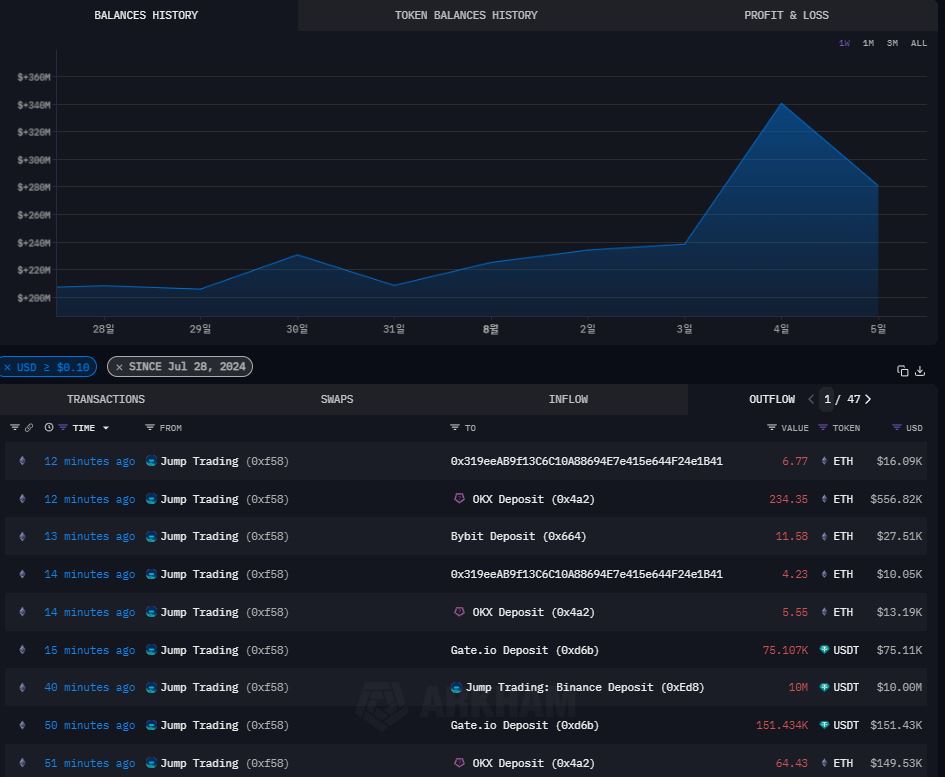This screenshot has height=777, width=945.
Task: Filter by the VALUE column
Action: coord(771,427)
